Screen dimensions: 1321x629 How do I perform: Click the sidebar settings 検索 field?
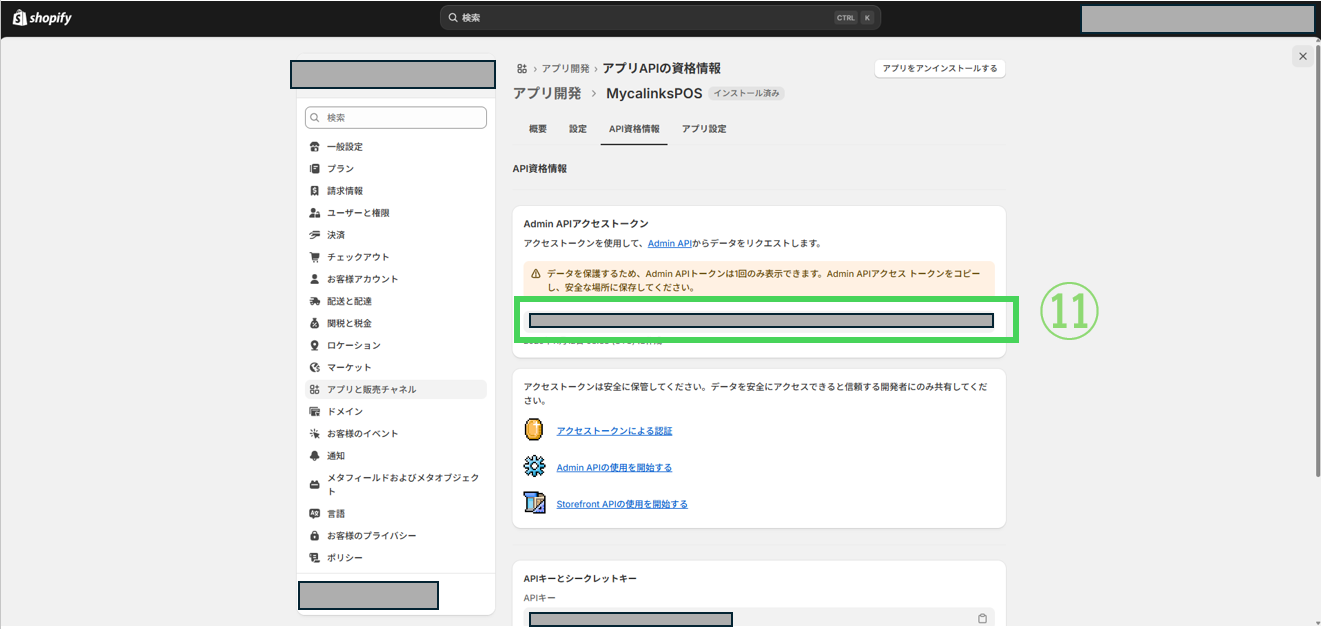(x=396, y=118)
